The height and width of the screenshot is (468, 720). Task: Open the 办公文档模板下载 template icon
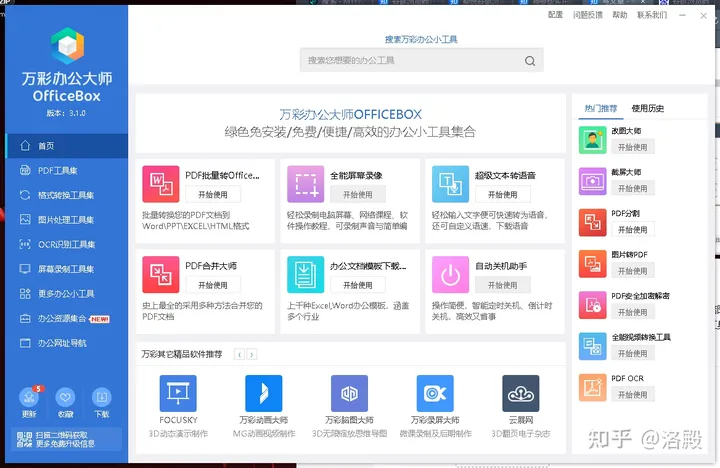[x=305, y=275]
